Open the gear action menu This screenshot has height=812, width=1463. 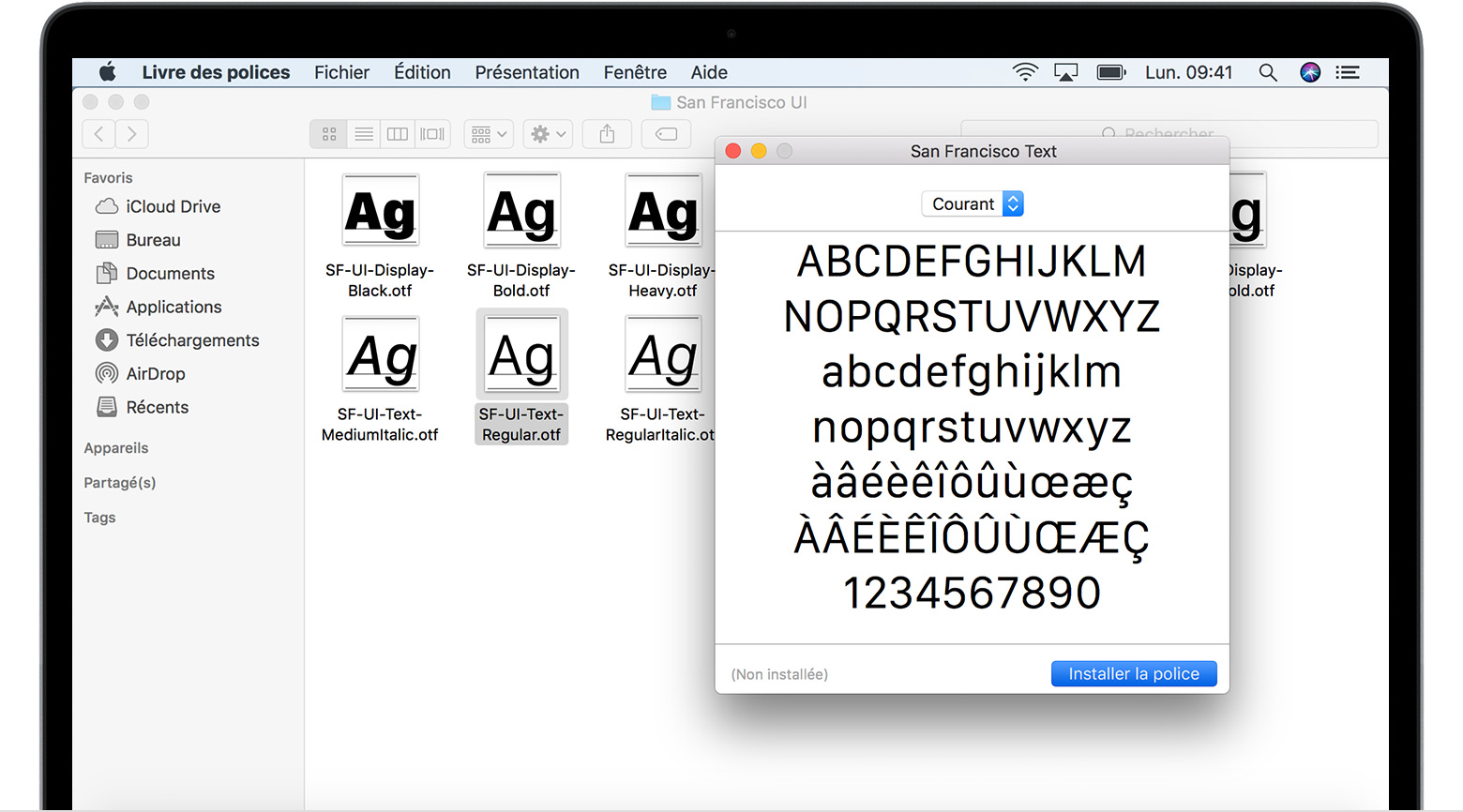pyautogui.click(x=548, y=134)
